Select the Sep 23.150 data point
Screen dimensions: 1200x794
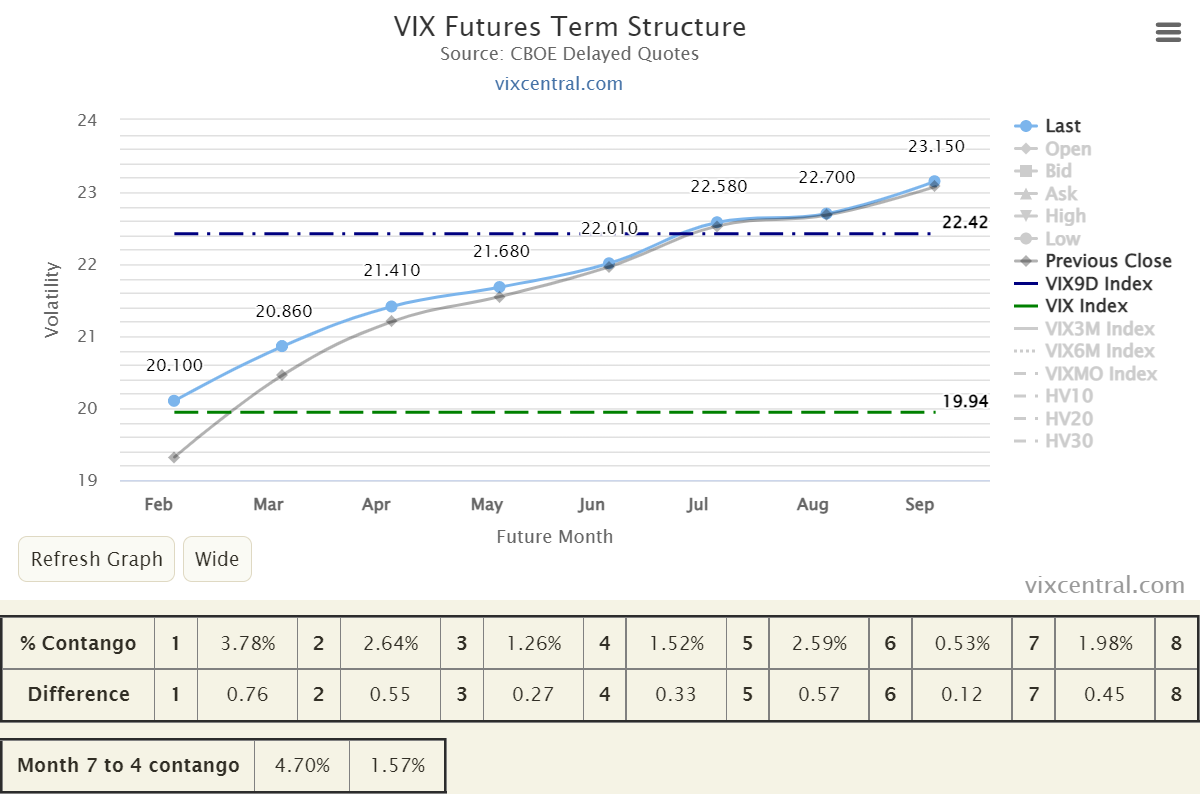pos(934,182)
